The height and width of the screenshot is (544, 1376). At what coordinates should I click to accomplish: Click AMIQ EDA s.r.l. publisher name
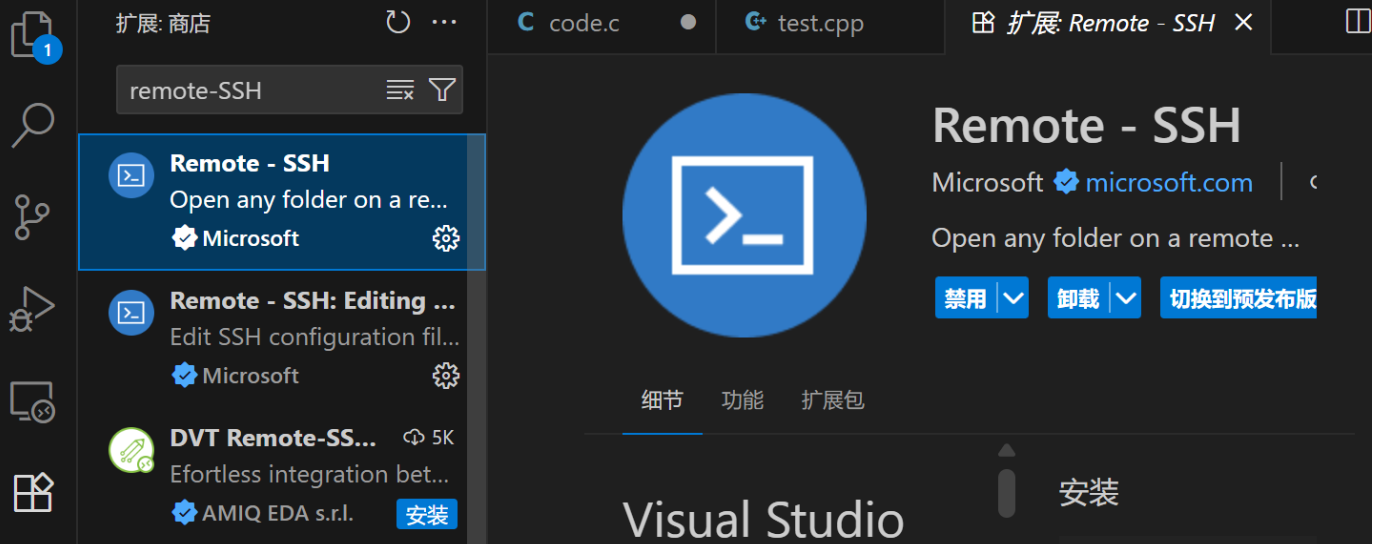click(x=278, y=514)
